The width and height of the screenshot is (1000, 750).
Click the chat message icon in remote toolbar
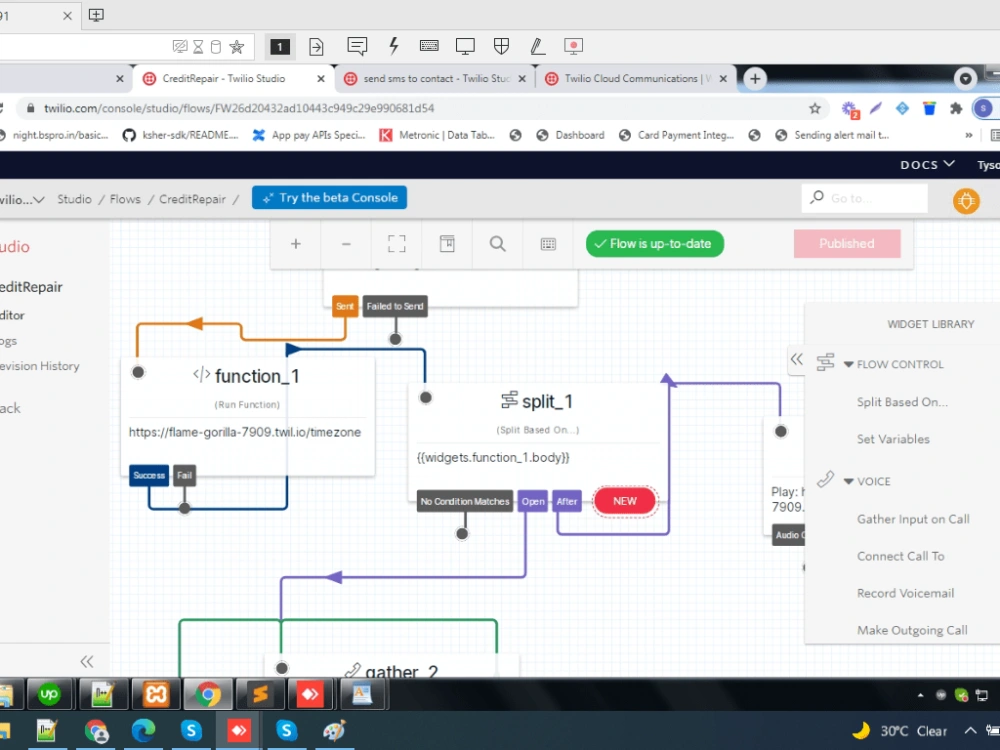coord(357,46)
